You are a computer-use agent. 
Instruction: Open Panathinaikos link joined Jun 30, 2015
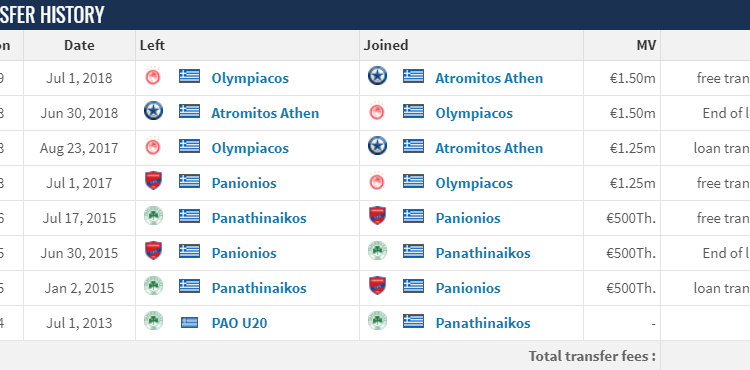(483, 253)
